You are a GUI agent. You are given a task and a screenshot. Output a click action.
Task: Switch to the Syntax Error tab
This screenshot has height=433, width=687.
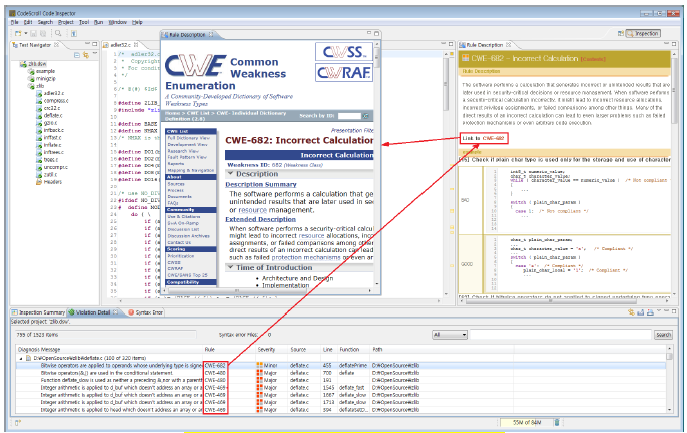point(145,312)
